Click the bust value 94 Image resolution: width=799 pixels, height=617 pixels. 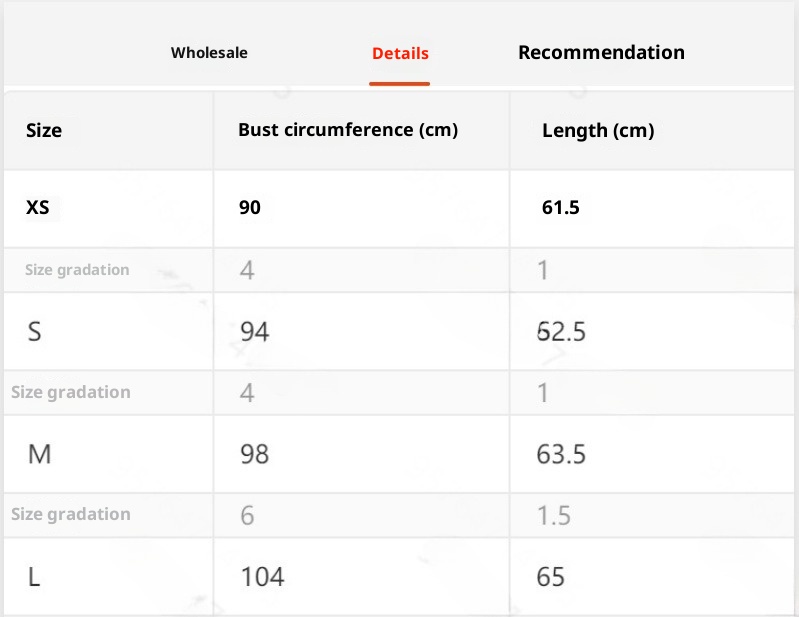254,331
